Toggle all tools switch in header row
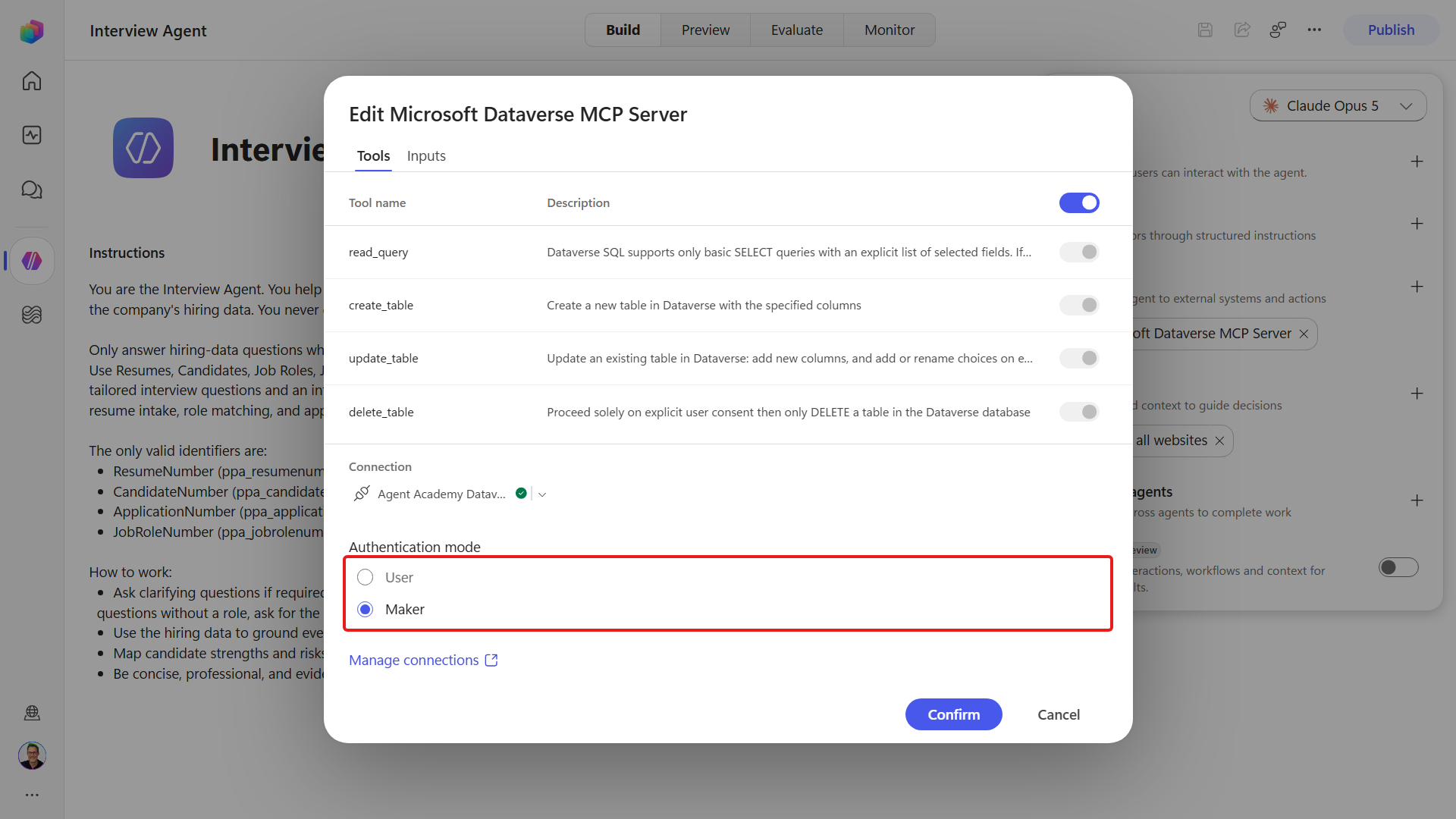This screenshot has width=1456, height=819. [x=1079, y=202]
